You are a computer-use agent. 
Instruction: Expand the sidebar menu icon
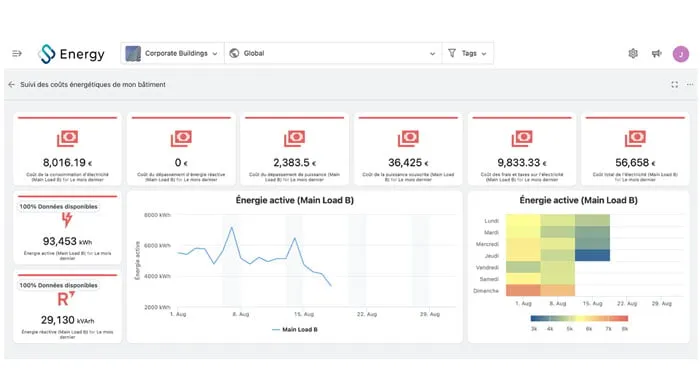[x=17, y=54]
